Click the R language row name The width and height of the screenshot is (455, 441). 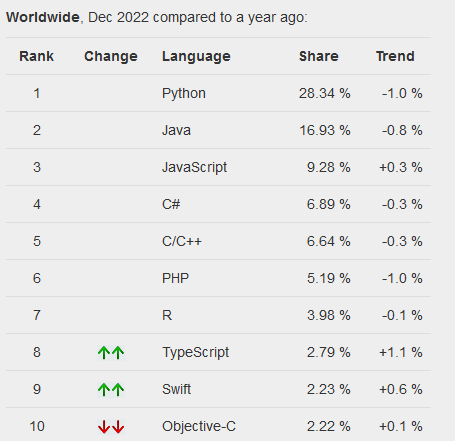pyautogui.click(x=167, y=315)
